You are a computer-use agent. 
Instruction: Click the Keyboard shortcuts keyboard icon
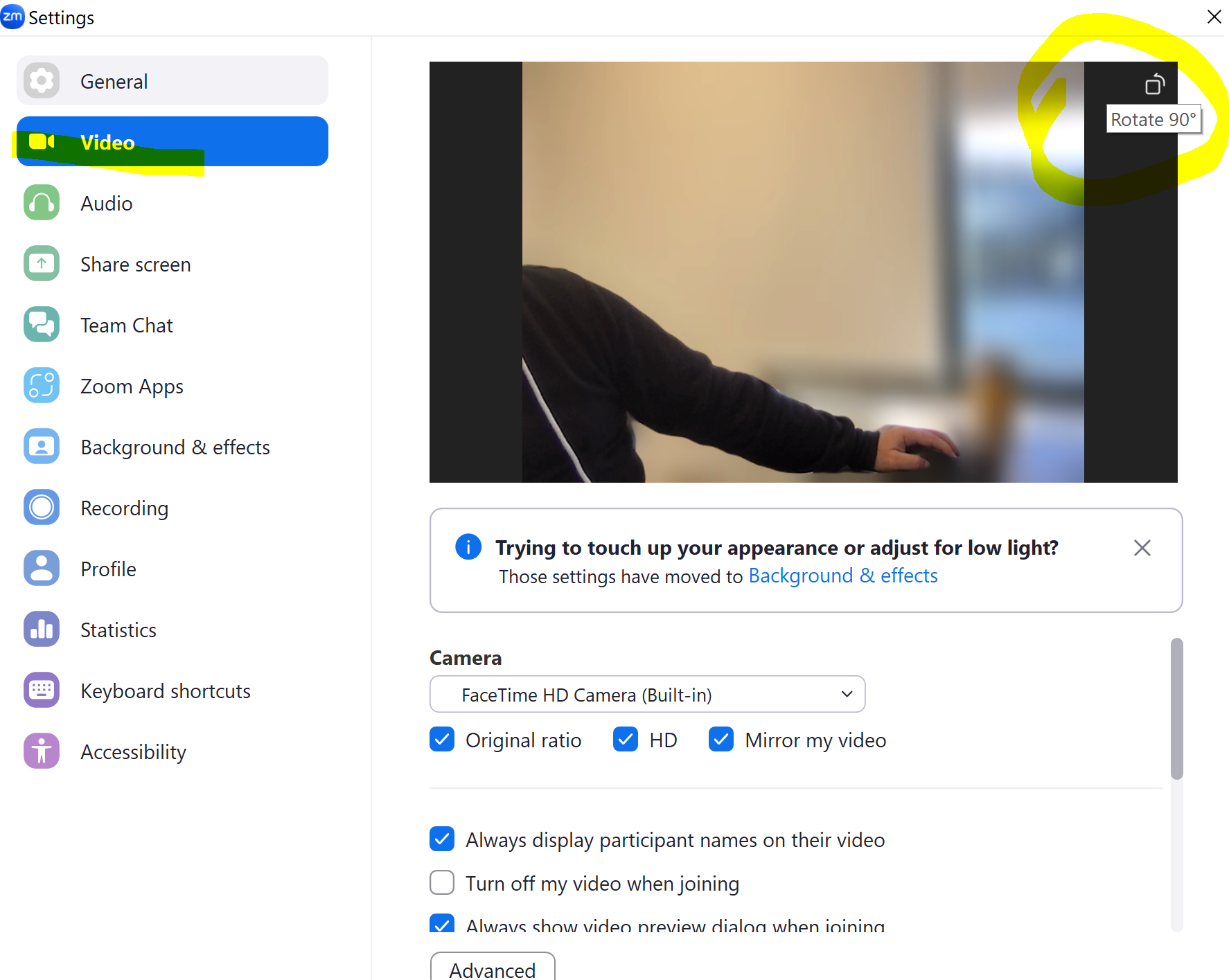click(42, 691)
